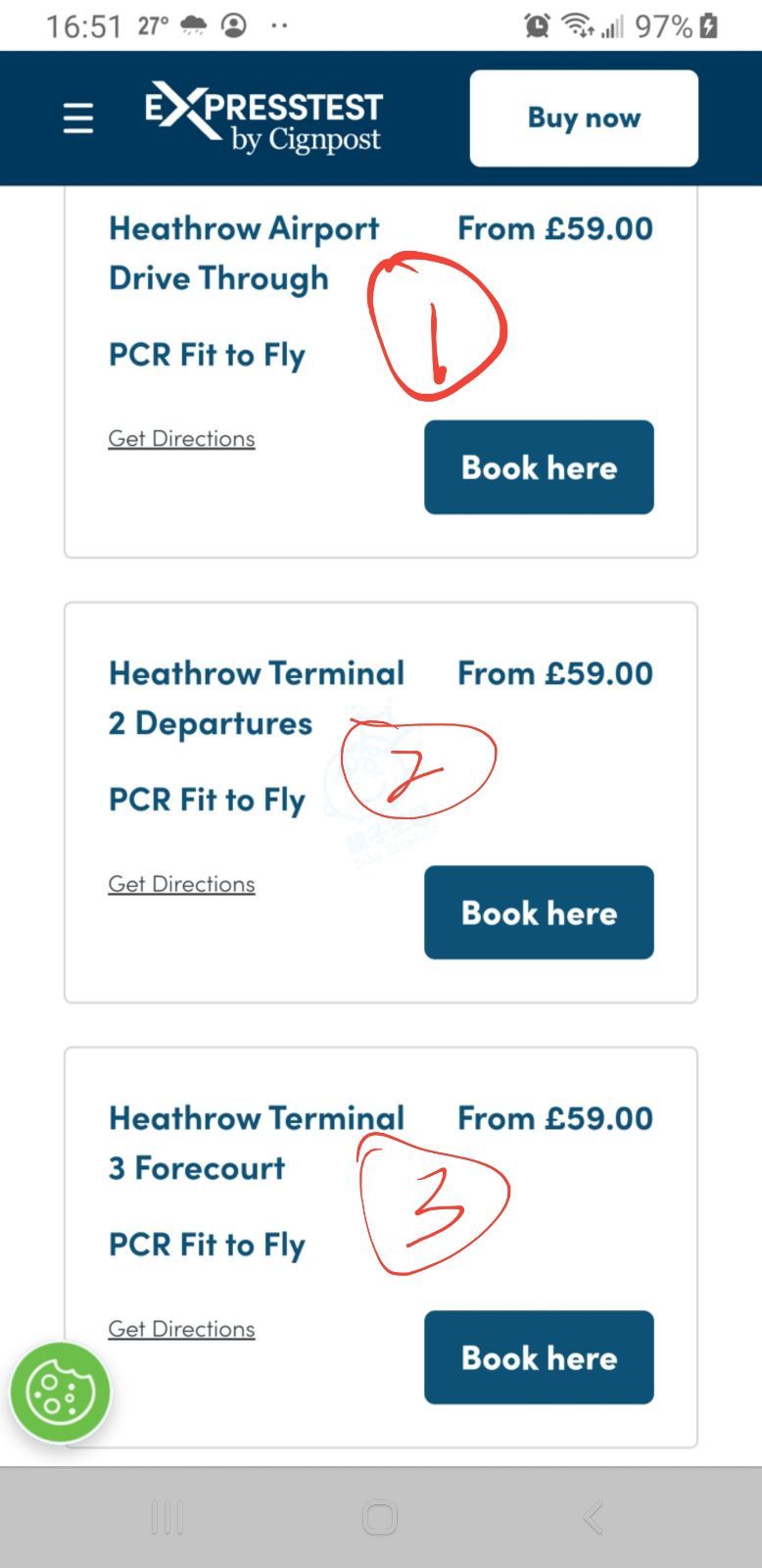Image resolution: width=762 pixels, height=1568 pixels.
Task: Book the Heathrow Terminal 3 Forecourt test
Action: (x=539, y=1357)
